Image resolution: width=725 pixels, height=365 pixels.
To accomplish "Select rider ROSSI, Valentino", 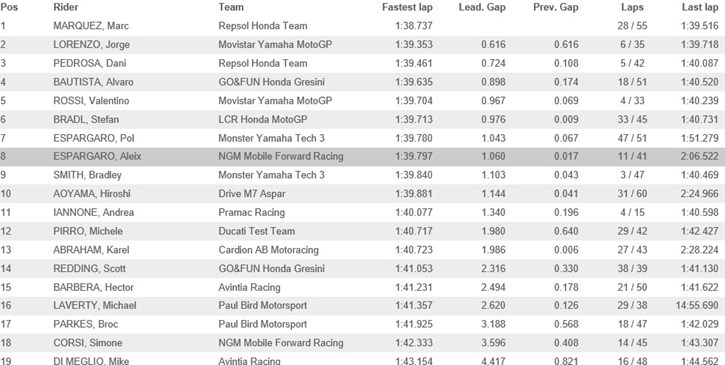I will (91, 101).
